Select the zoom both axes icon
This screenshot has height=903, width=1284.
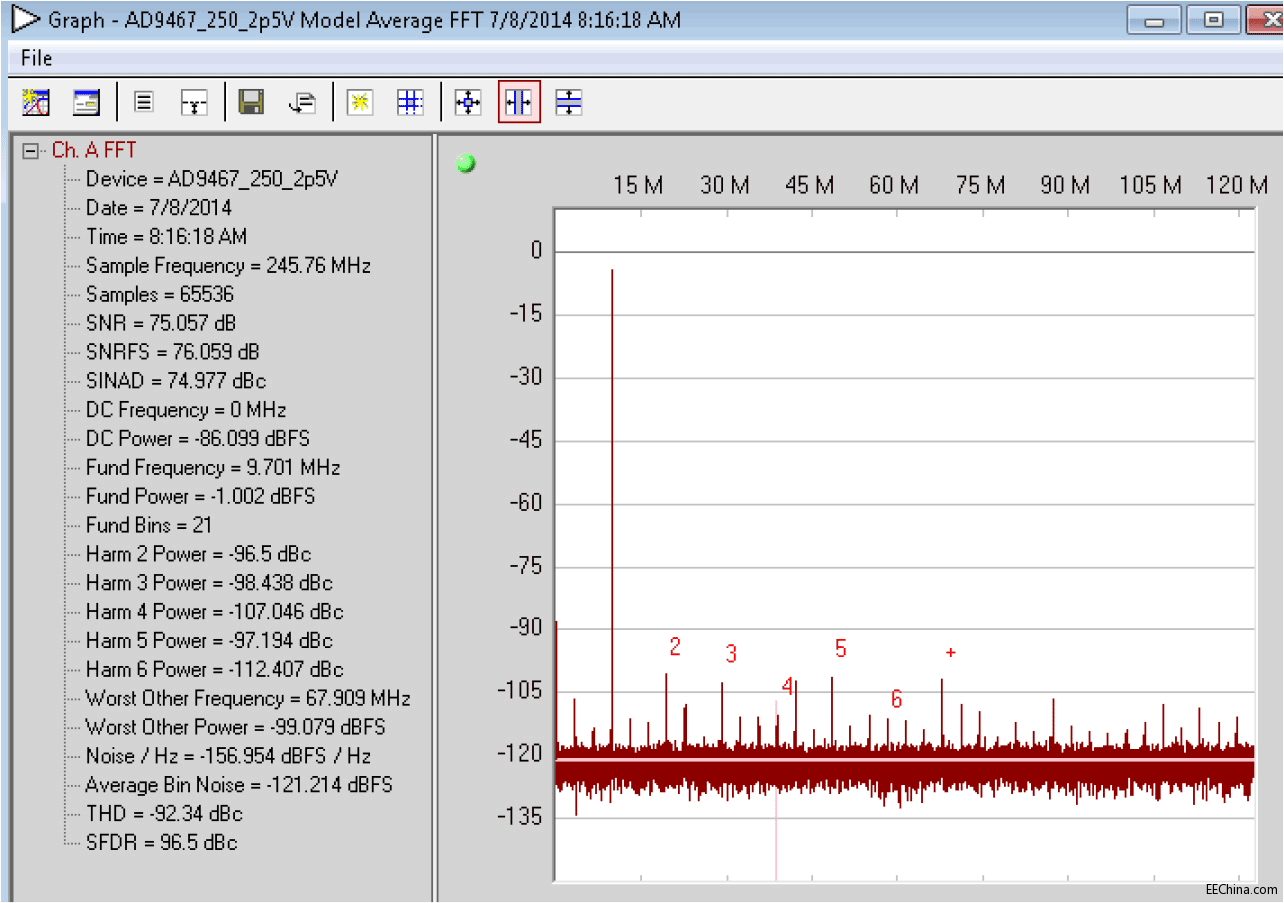[468, 102]
